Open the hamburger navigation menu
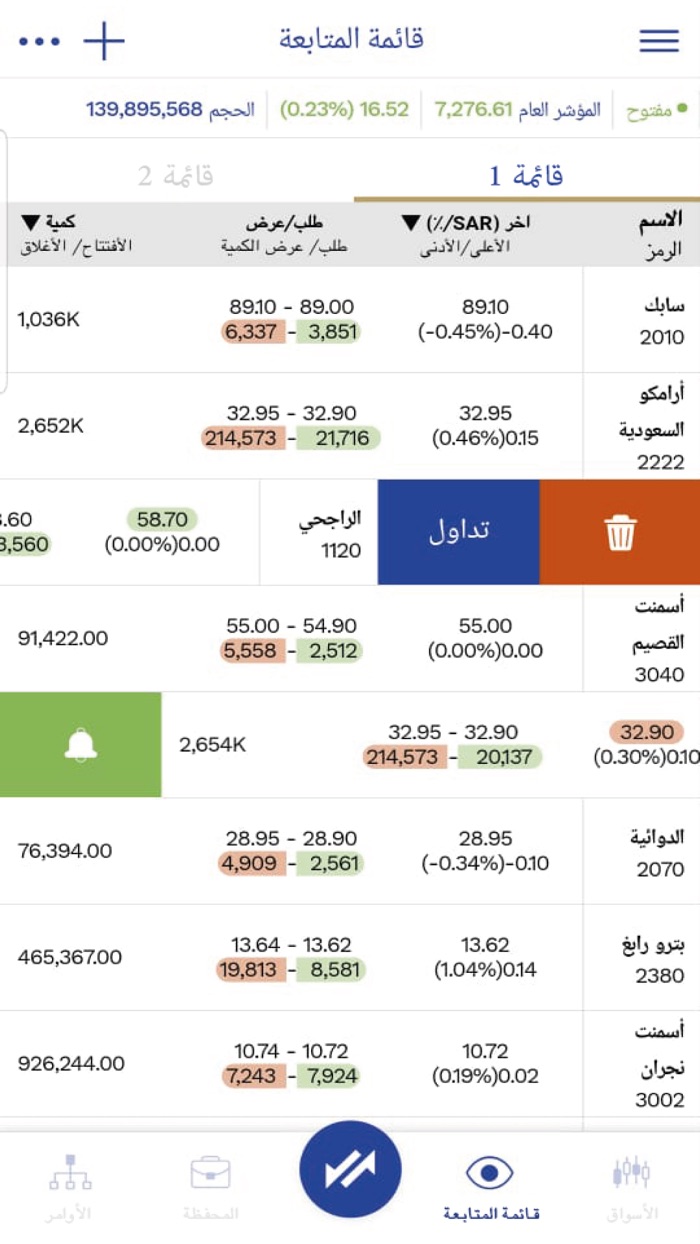Screen dimensions: 700x1244 click(658, 39)
